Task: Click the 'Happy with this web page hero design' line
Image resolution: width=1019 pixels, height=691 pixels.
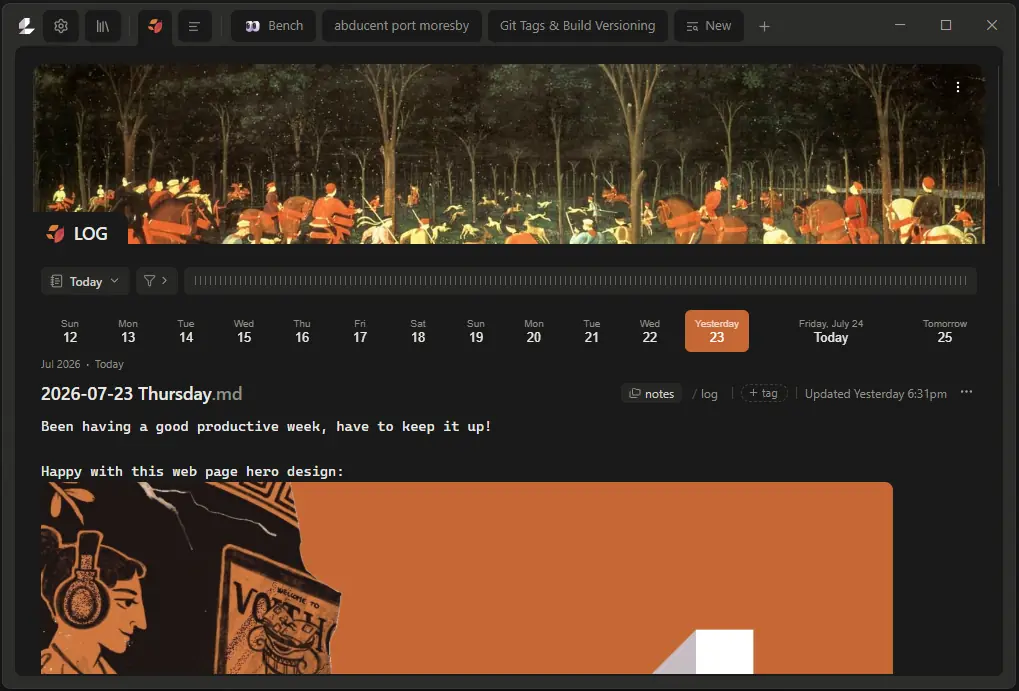Action: [192, 471]
